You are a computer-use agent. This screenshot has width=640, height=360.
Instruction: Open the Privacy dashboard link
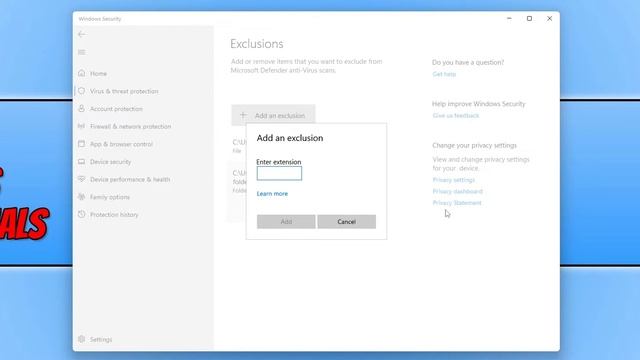457,191
